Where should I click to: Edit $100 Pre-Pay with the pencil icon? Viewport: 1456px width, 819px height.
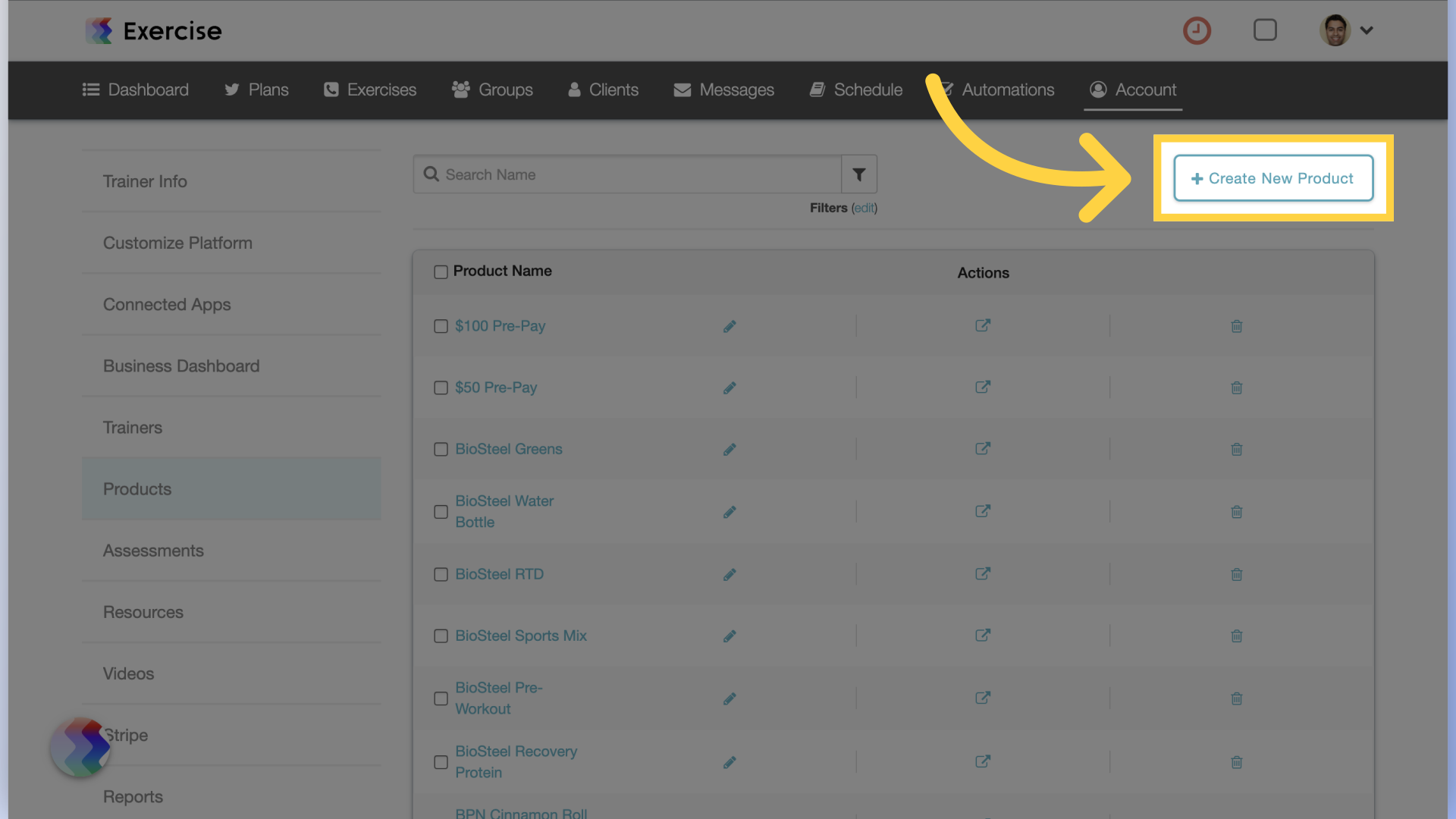pos(730,326)
